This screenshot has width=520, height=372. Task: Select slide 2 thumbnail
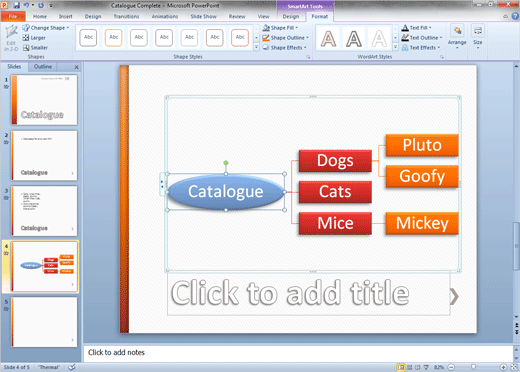point(44,155)
